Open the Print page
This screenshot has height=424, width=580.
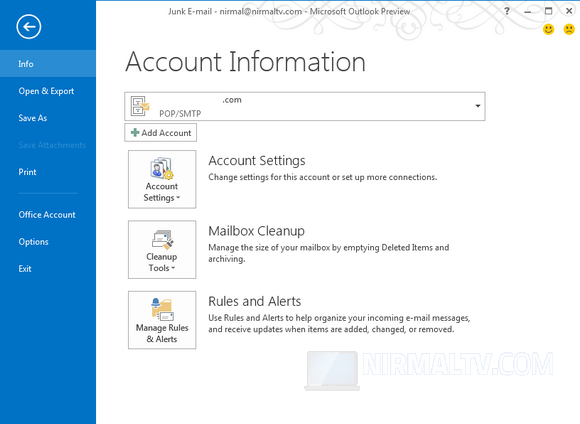pos(27,172)
